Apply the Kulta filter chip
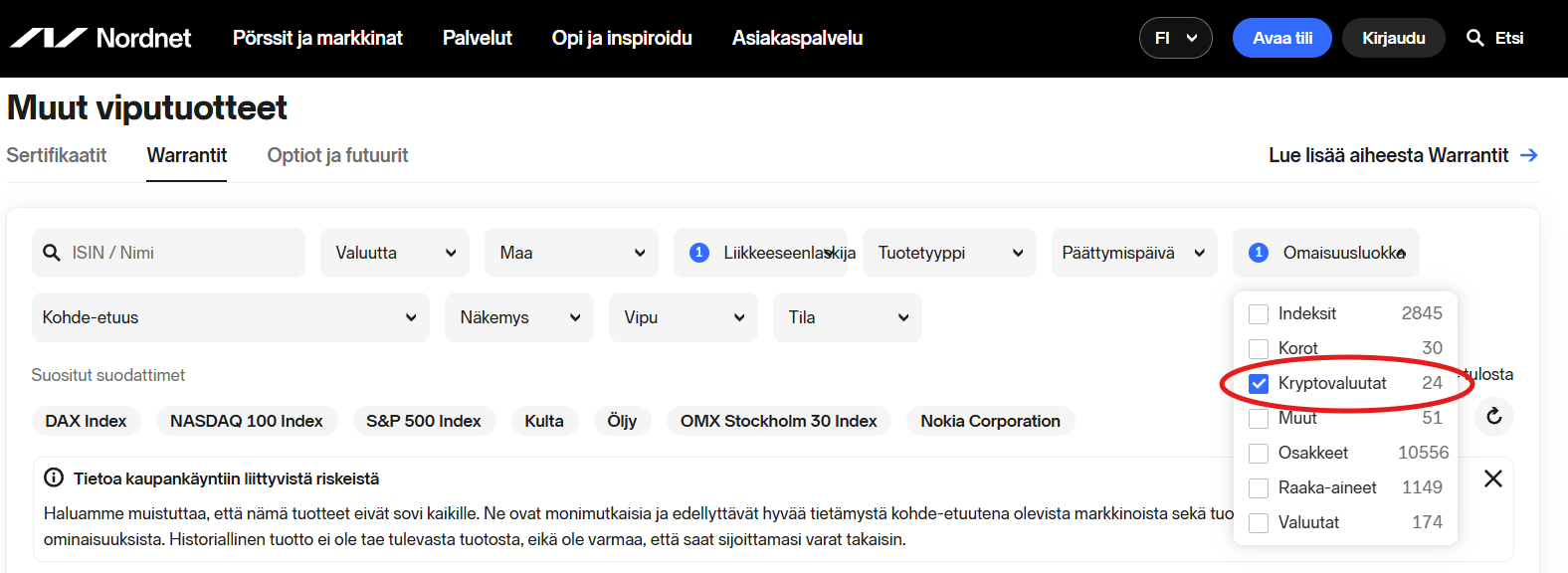 click(x=544, y=421)
